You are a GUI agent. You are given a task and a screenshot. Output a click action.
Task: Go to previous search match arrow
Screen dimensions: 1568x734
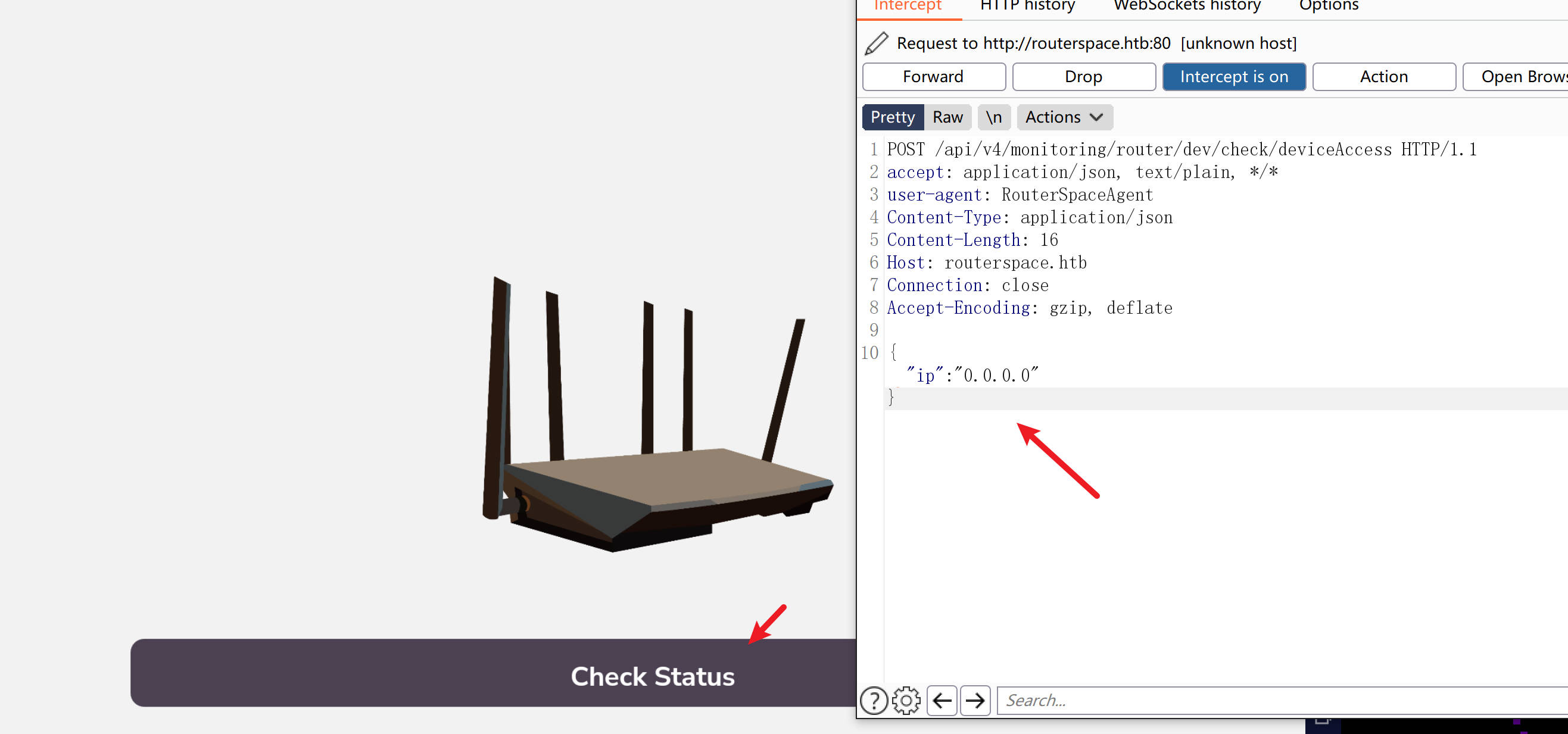pos(942,700)
